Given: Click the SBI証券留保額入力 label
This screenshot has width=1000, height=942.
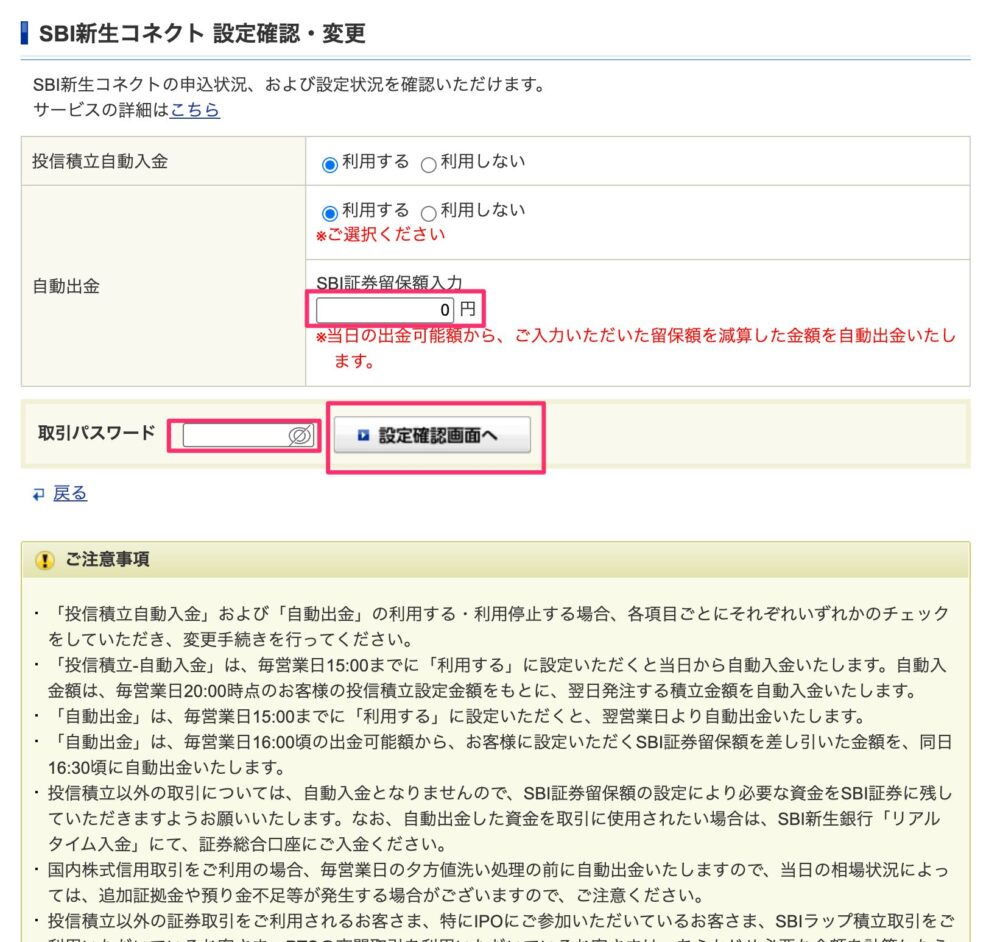Looking at the screenshot, I should click(389, 282).
